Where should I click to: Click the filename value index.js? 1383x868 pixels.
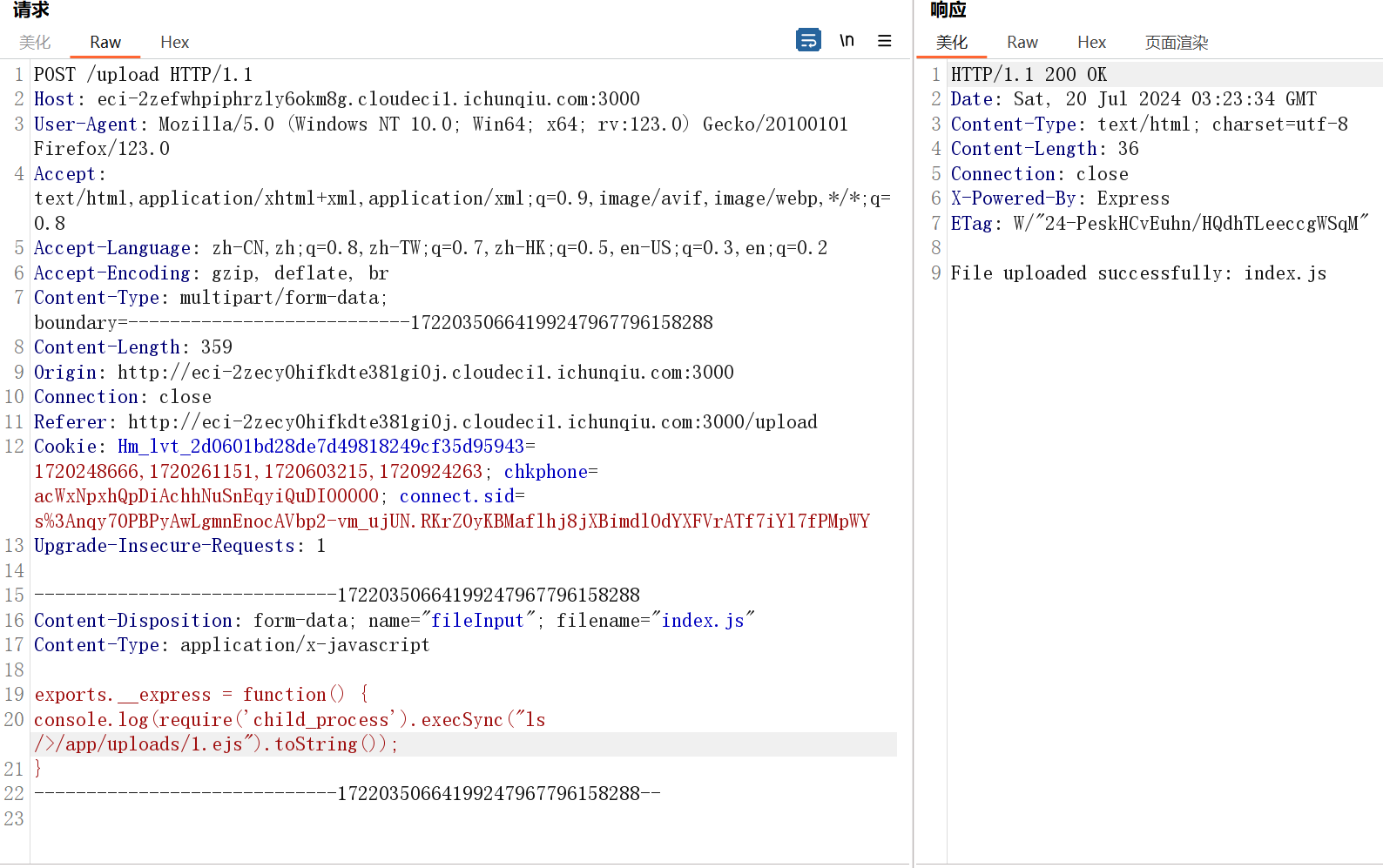click(x=703, y=621)
